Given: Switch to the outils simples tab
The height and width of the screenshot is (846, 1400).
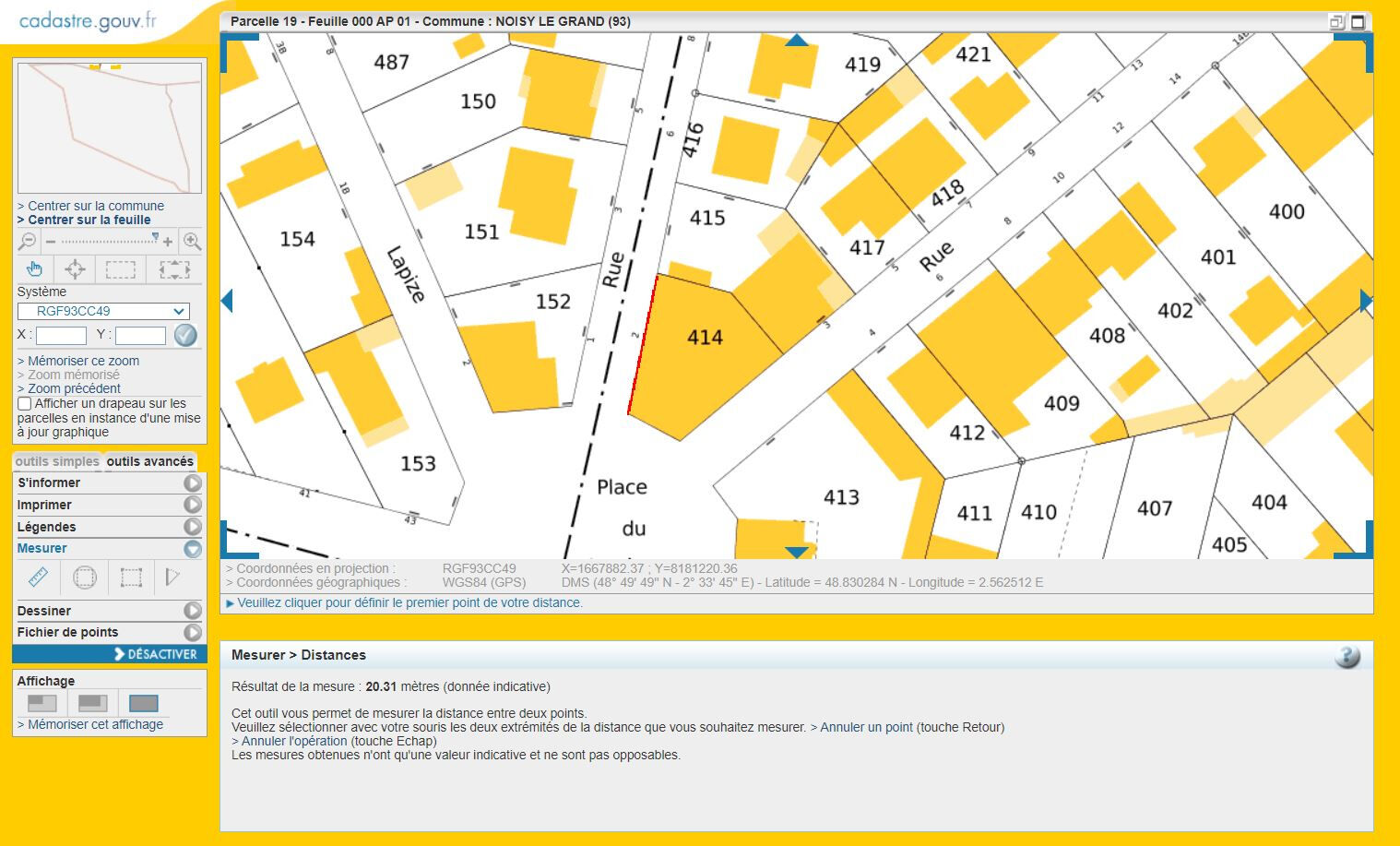Looking at the screenshot, I should pyautogui.click(x=57, y=461).
